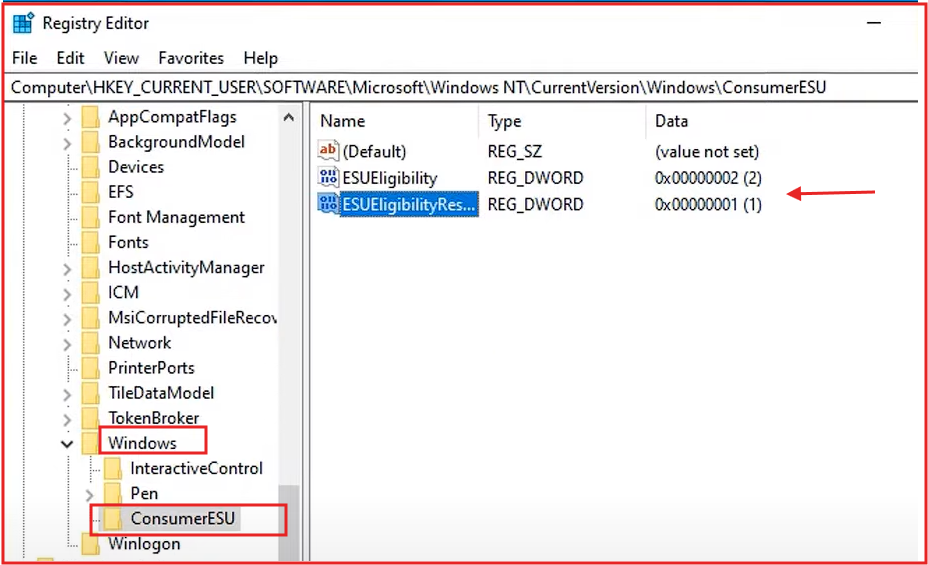Click the registry path address bar
Screen dimensions: 928x565
point(463,88)
